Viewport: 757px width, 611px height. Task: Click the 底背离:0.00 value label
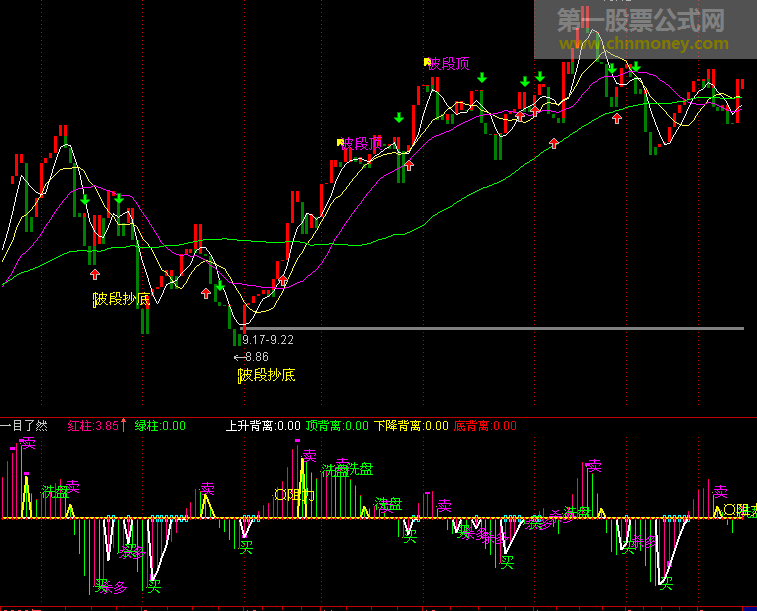tap(485, 425)
